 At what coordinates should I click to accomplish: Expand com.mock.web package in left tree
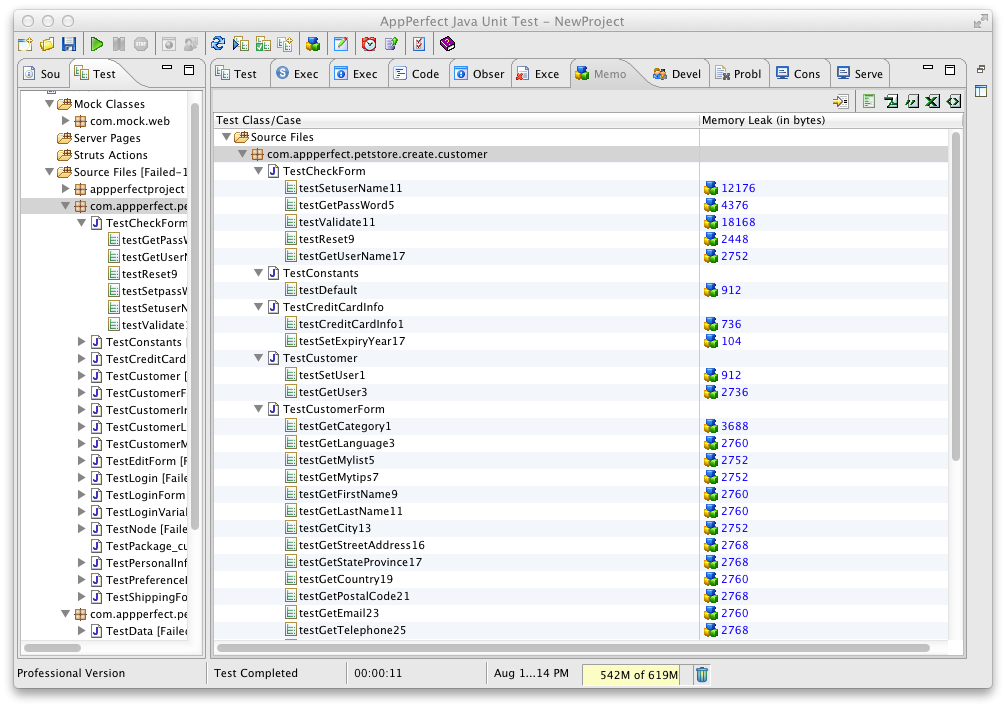[65, 120]
